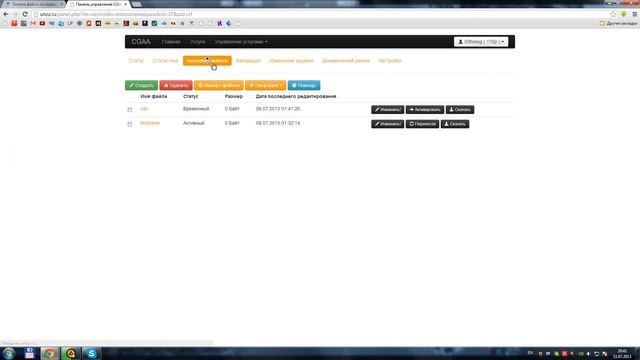Click Изменить in the Временный file row
640x360 pixels.
pyautogui.click(x=387, y=109)
